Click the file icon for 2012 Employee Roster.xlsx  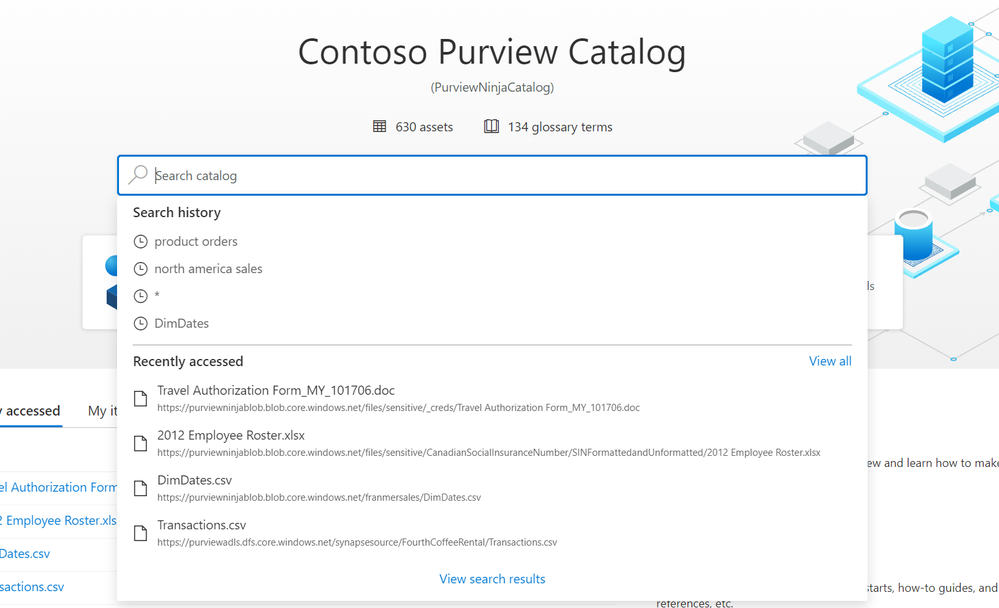coord(140,444)
